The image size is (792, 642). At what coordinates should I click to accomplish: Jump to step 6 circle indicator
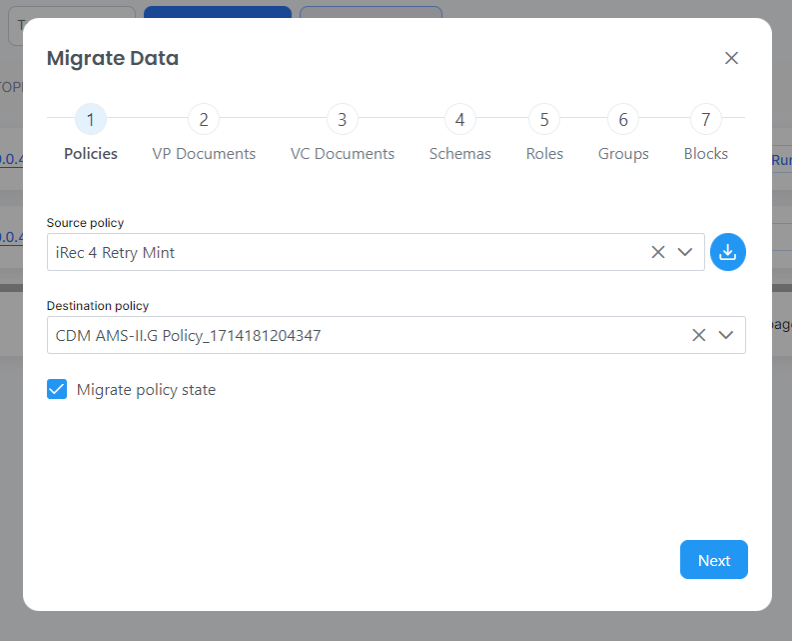(623, 120)
